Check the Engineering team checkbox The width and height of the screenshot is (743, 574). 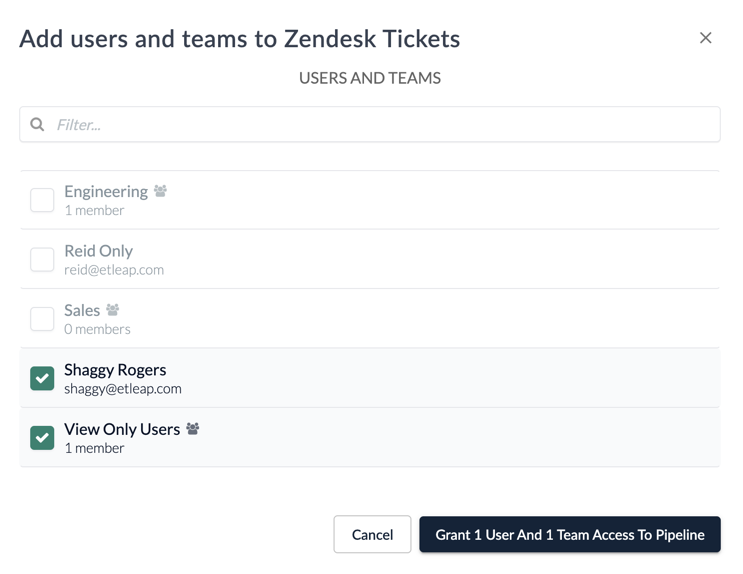click(x=42, y=200)
